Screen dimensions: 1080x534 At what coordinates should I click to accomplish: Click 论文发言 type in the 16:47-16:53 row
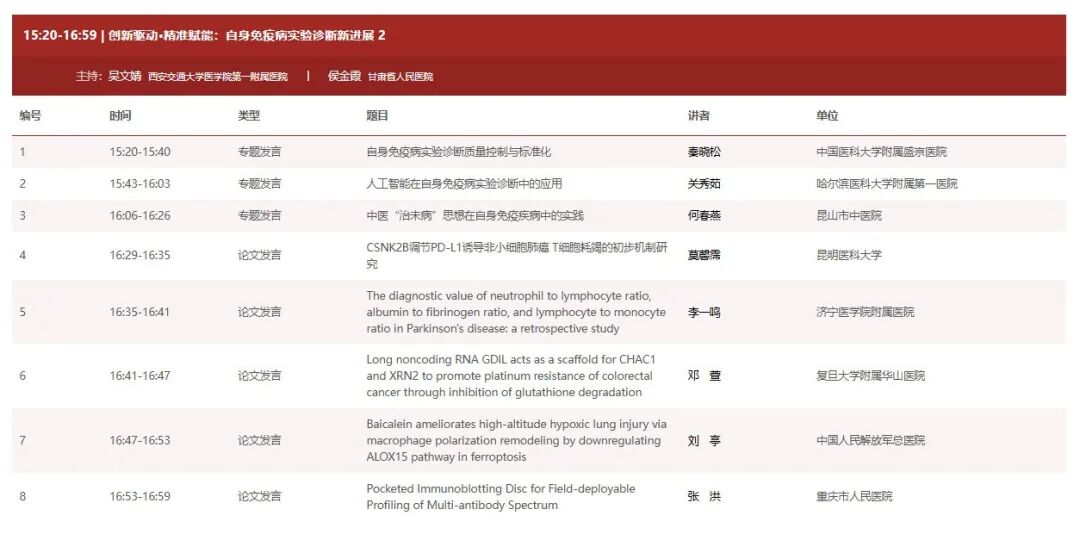pos(260,440)
